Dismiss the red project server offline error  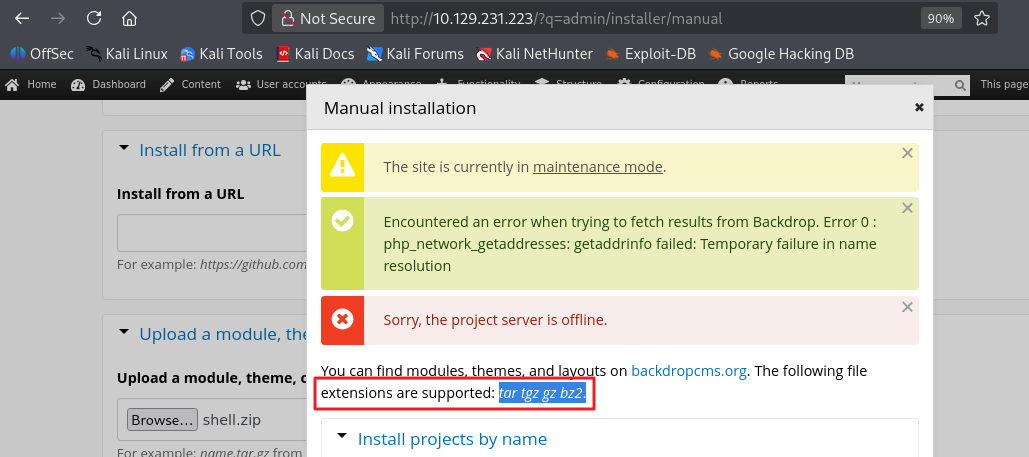(907, 307)
